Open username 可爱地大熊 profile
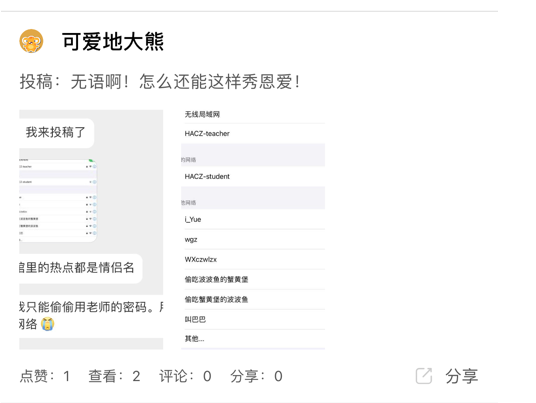The image size is (536, 403). 113,42
